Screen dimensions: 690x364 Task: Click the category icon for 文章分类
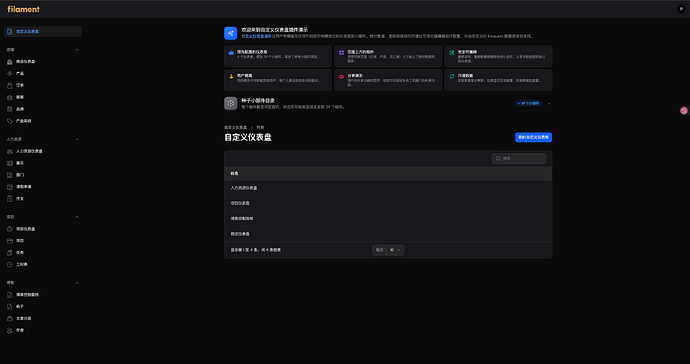(x=10, y=319)
